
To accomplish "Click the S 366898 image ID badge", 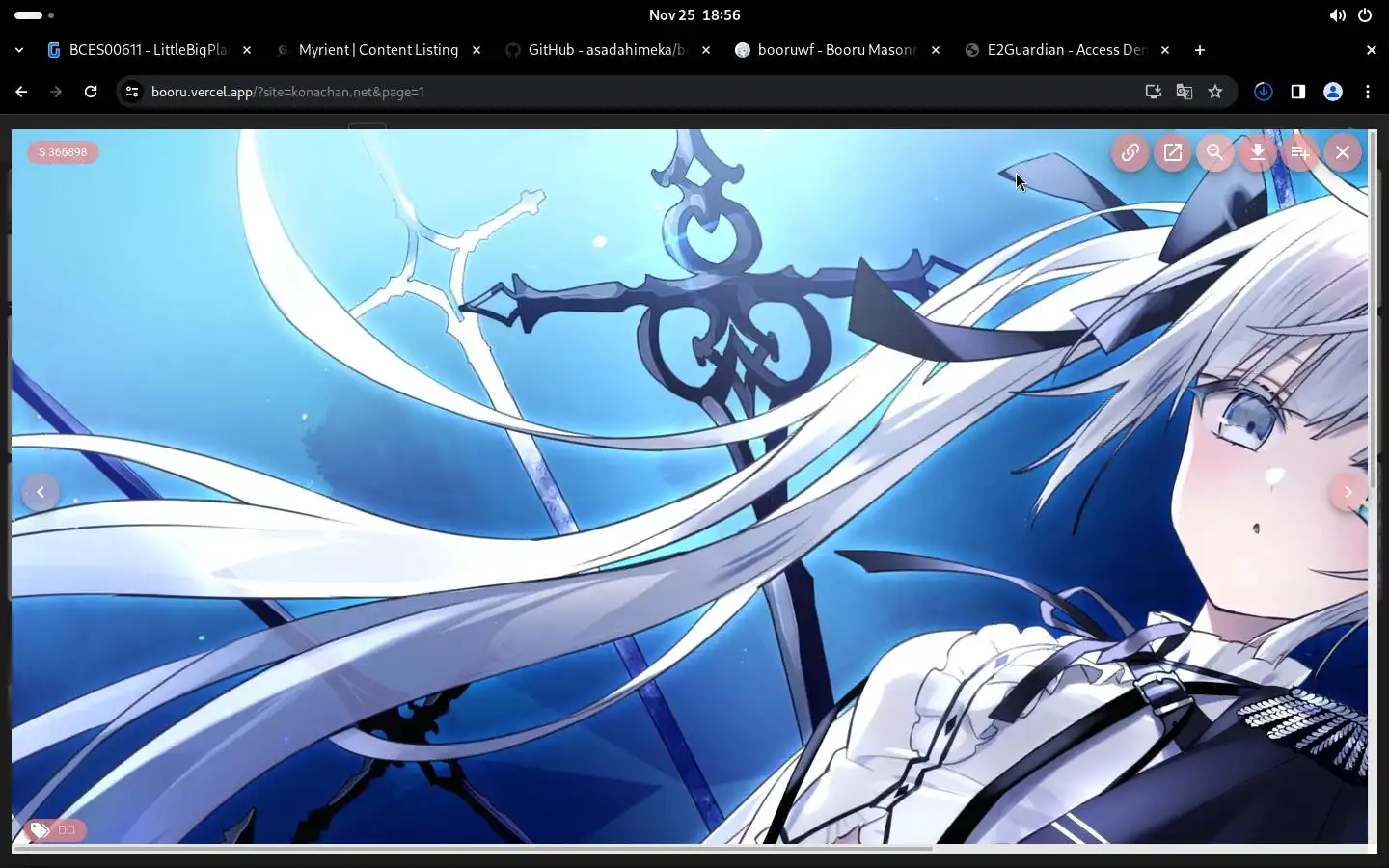I will point(63,152).
